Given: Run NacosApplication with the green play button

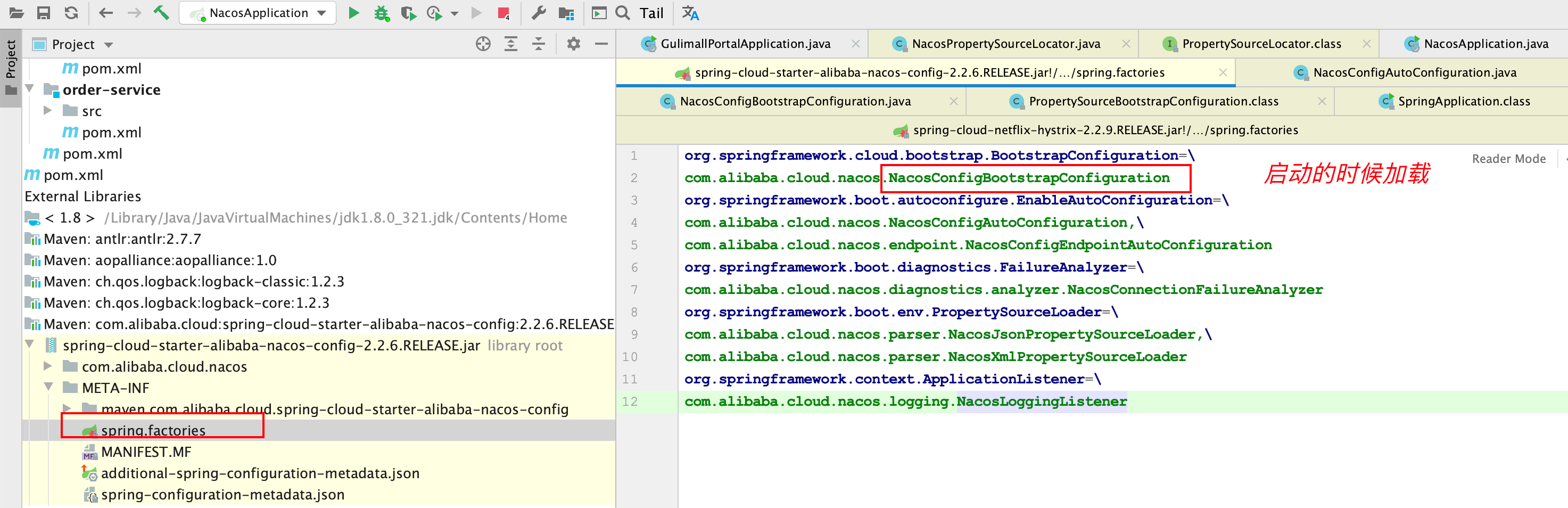Looking at the screenshot, I should pos(353,13).
